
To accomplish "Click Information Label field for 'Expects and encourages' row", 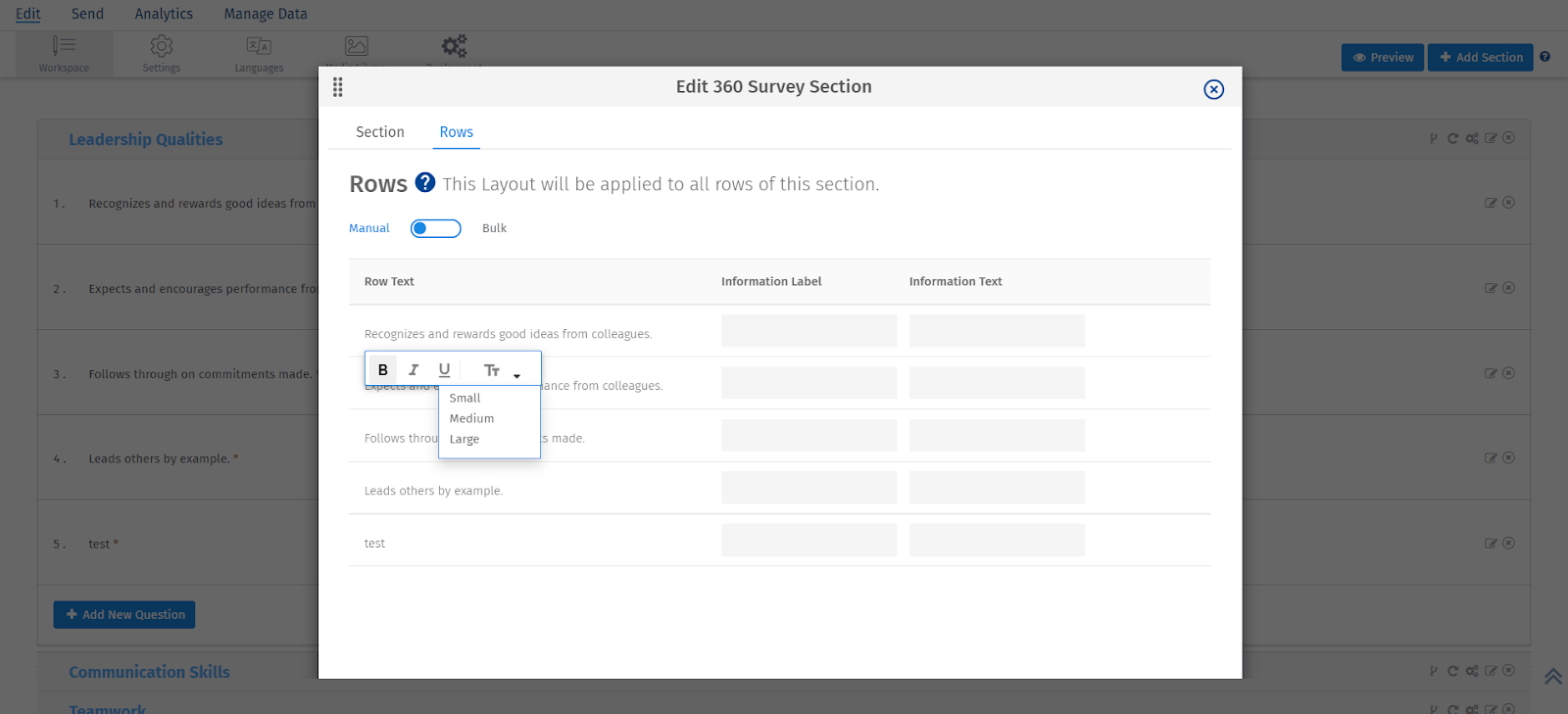I will tap(809, 383).
